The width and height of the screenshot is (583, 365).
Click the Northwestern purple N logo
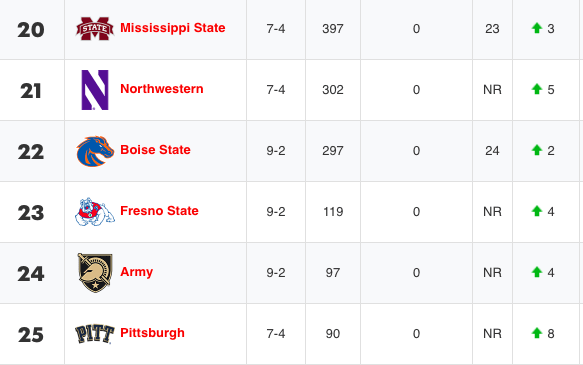click(95, 90)
